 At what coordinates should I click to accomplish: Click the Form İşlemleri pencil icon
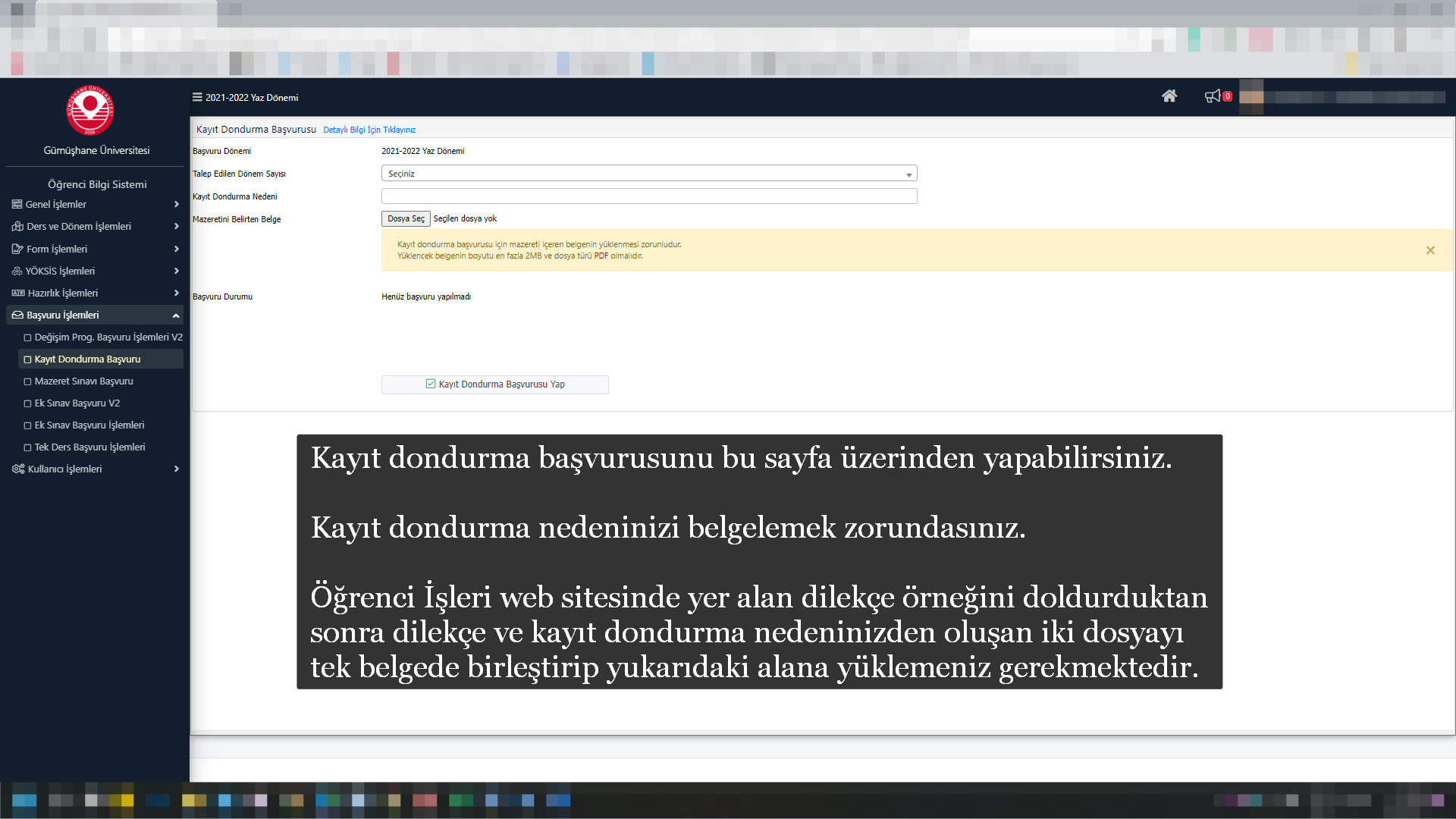[17, 249]
